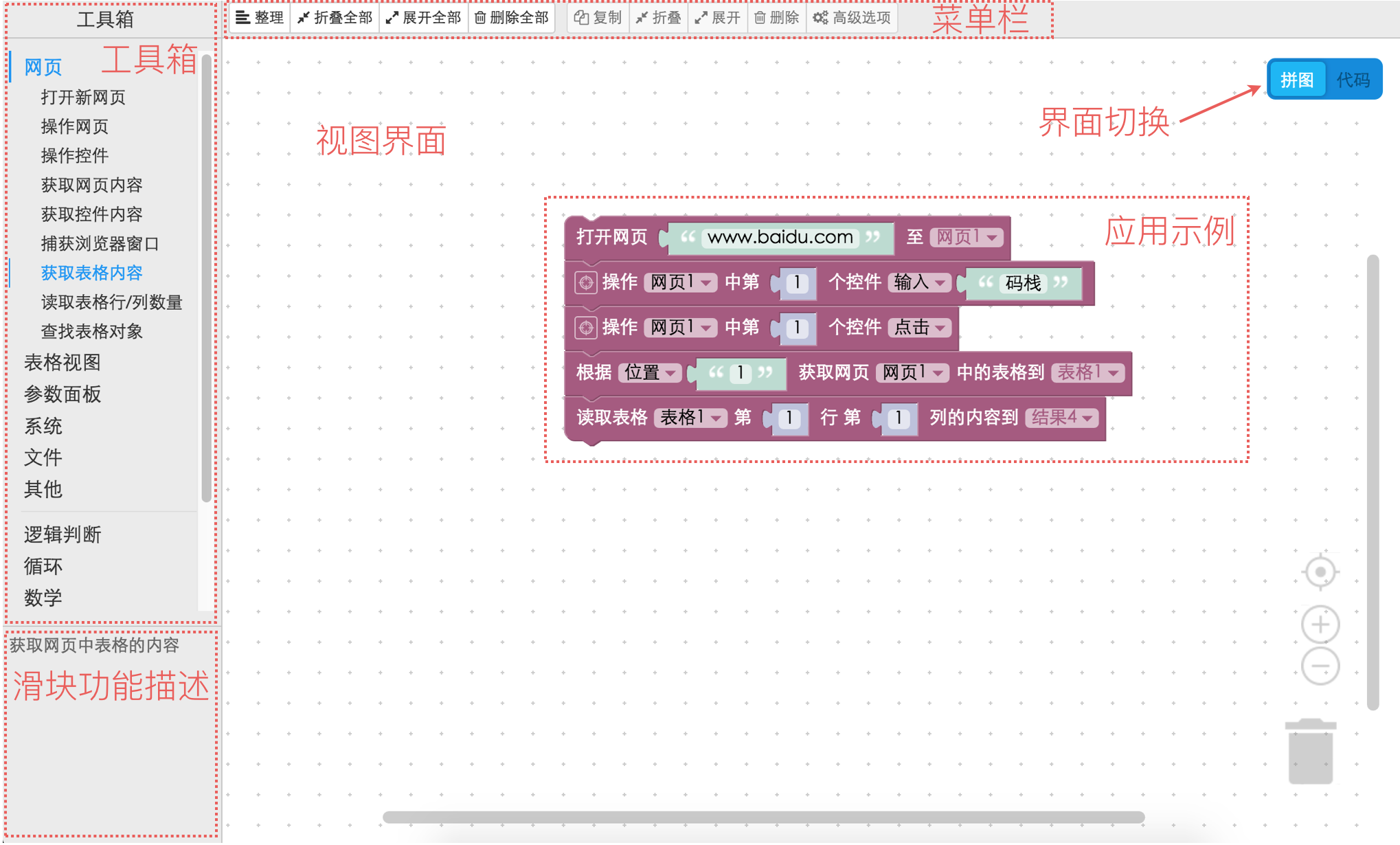Click target selector icon on 输入 block

pyautogui.click(x=585, y=282)
